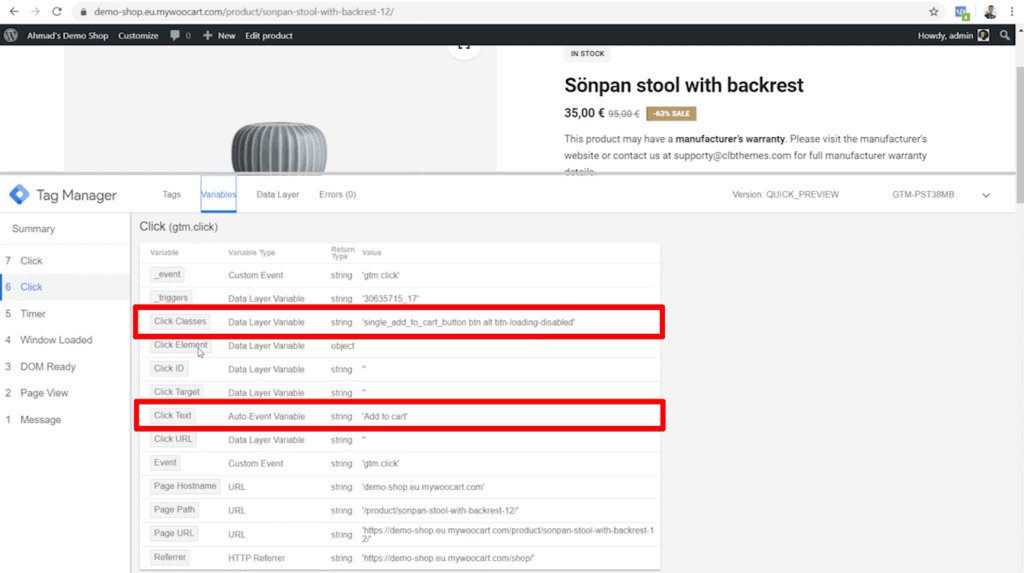The height and width of the screenshot is (573, 1024).
Task: Click New in the admin bar
Action: 219,35
